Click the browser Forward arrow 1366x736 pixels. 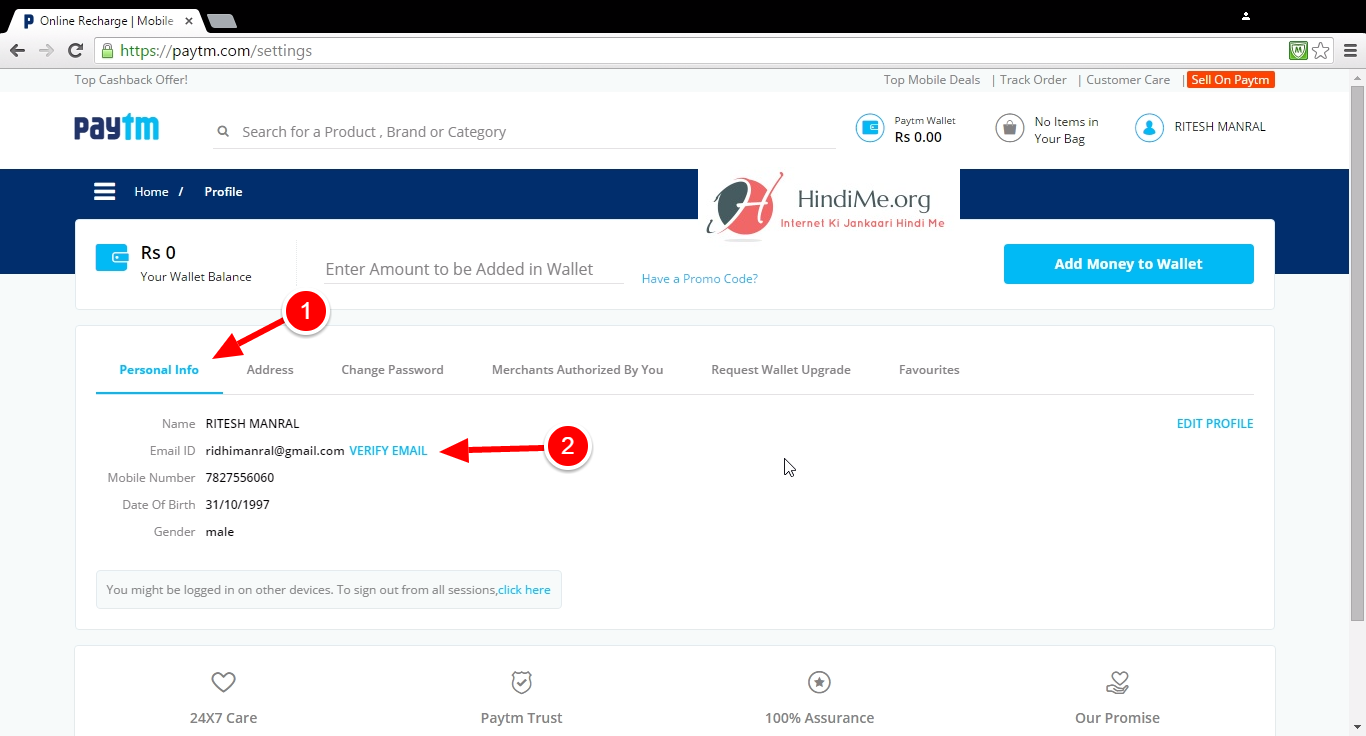click(46, 50)
